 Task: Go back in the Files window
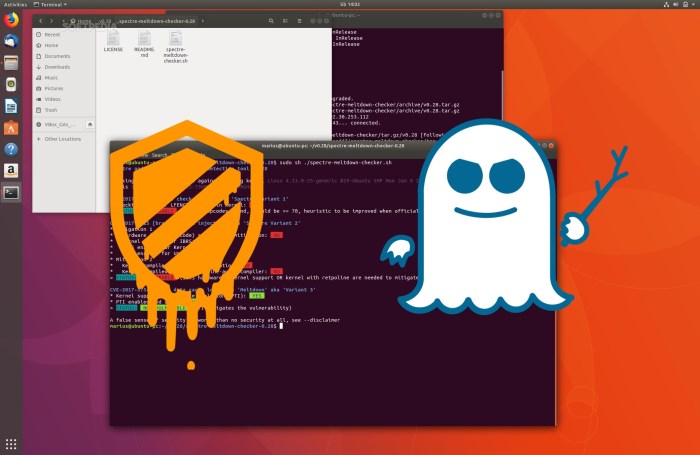41,21
